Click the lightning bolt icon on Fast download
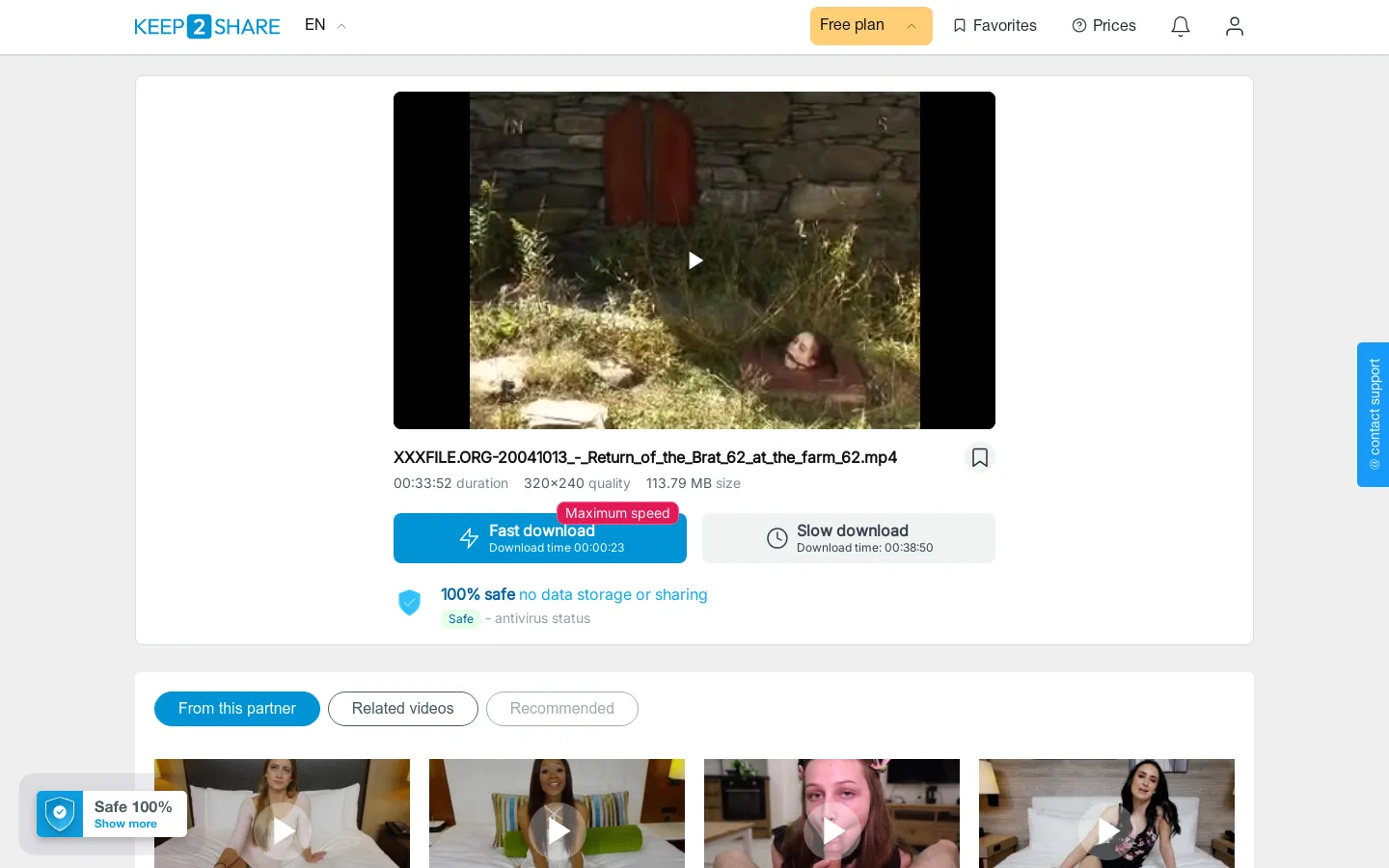Image resolution: width=1389 pixels, height=868 pixels. pyautogui.click(x=469, y=538)
